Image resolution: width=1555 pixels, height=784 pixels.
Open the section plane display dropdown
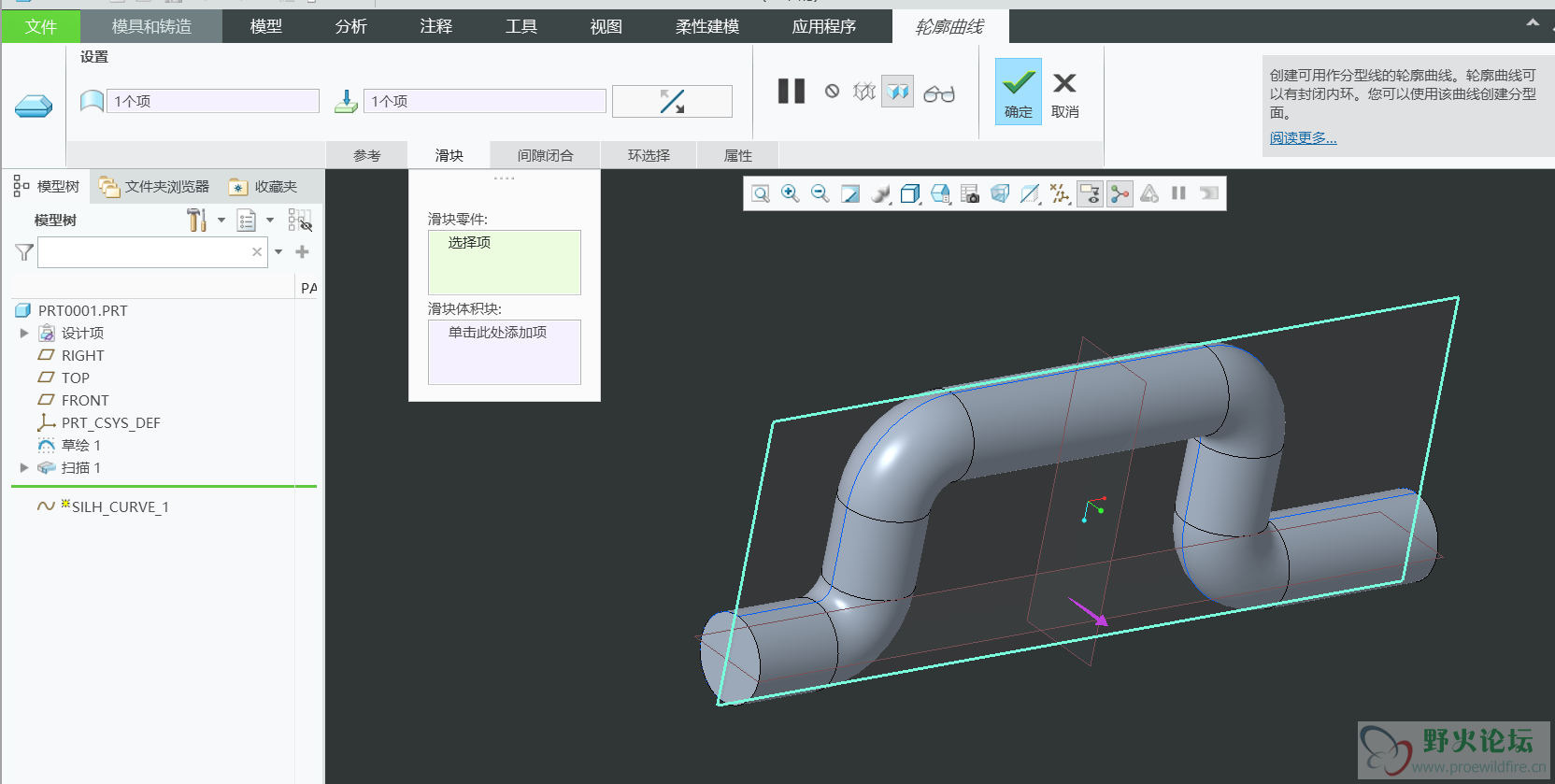(x=1030, y=193)
